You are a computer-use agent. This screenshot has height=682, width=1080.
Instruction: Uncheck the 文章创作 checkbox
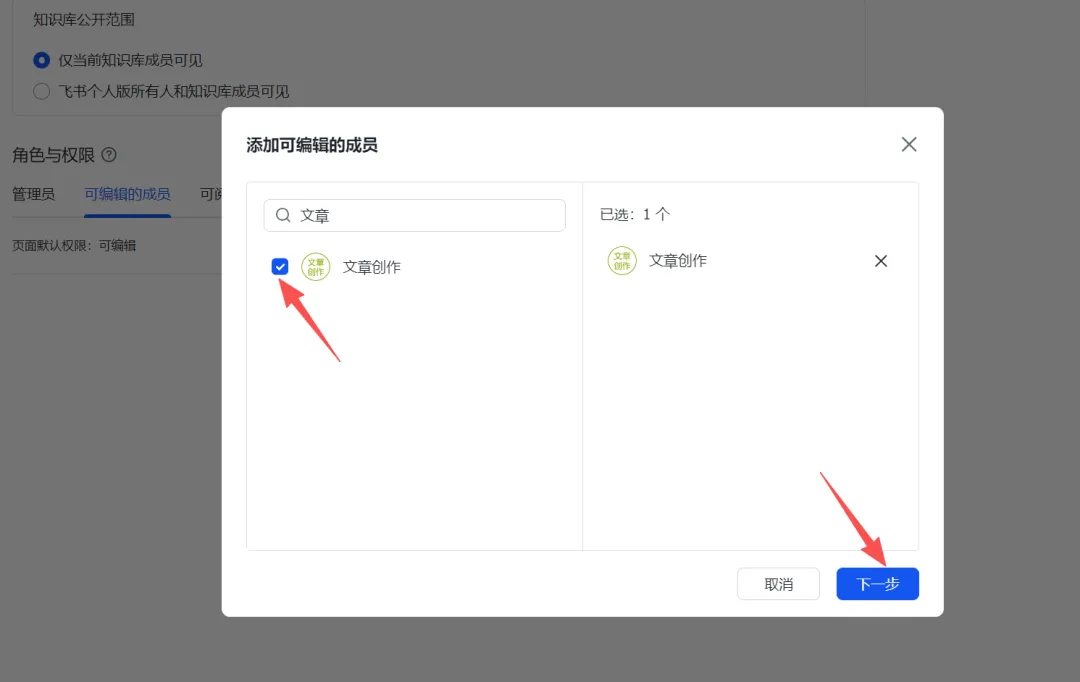click(280, 267)
